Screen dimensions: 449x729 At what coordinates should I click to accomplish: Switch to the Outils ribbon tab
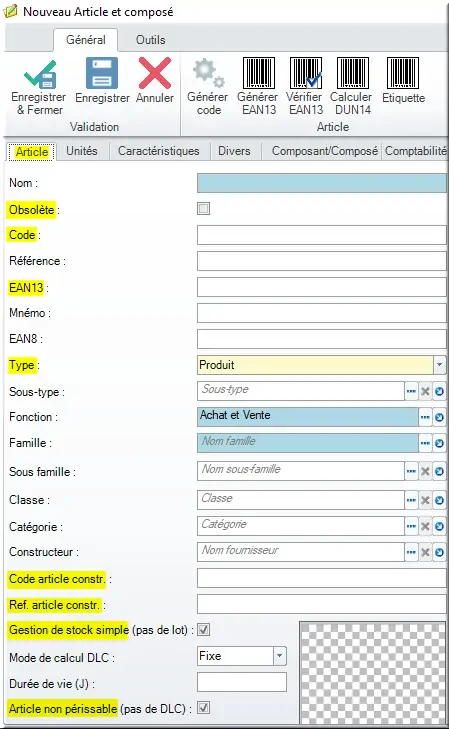click(151, 40)
